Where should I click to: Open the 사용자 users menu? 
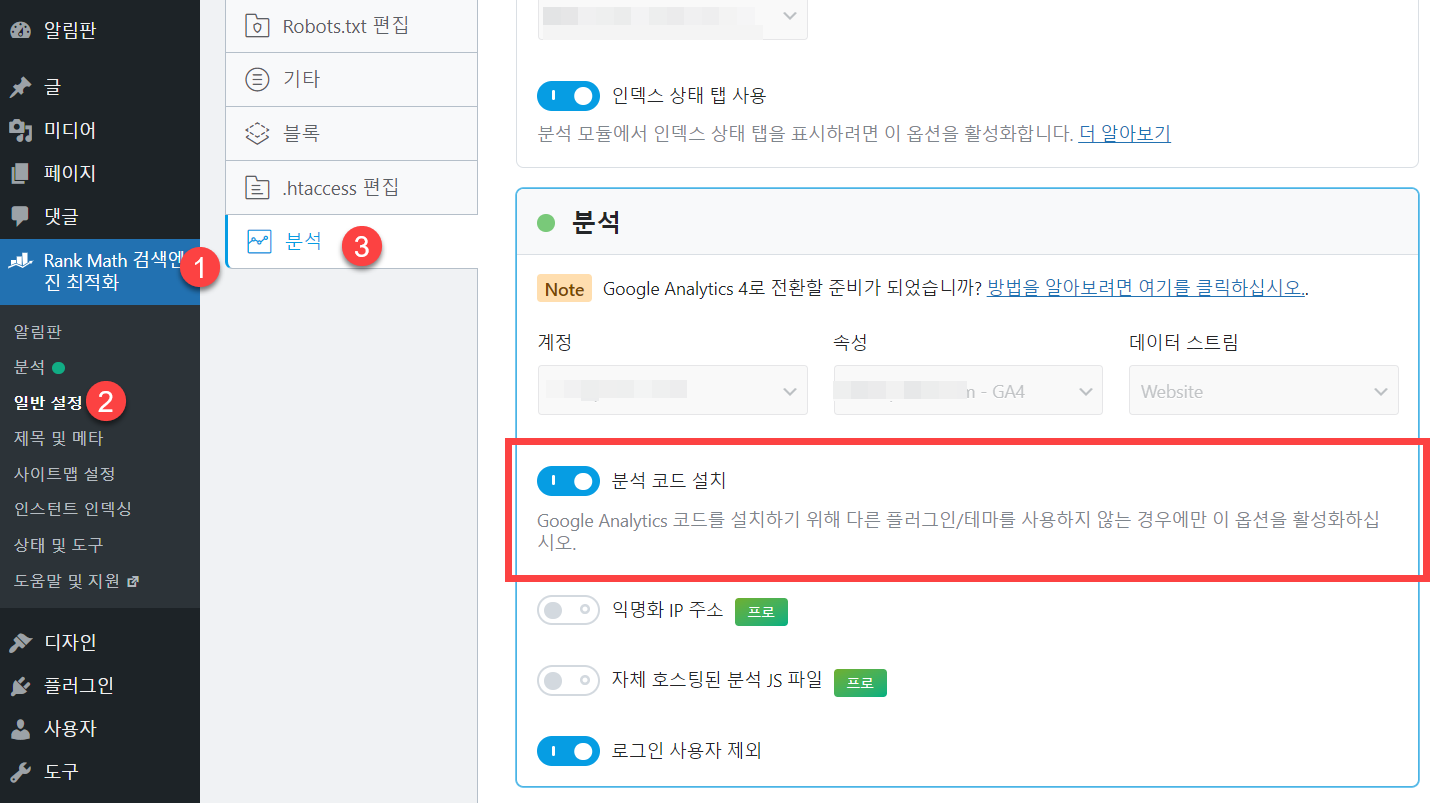tap(100, 728)
